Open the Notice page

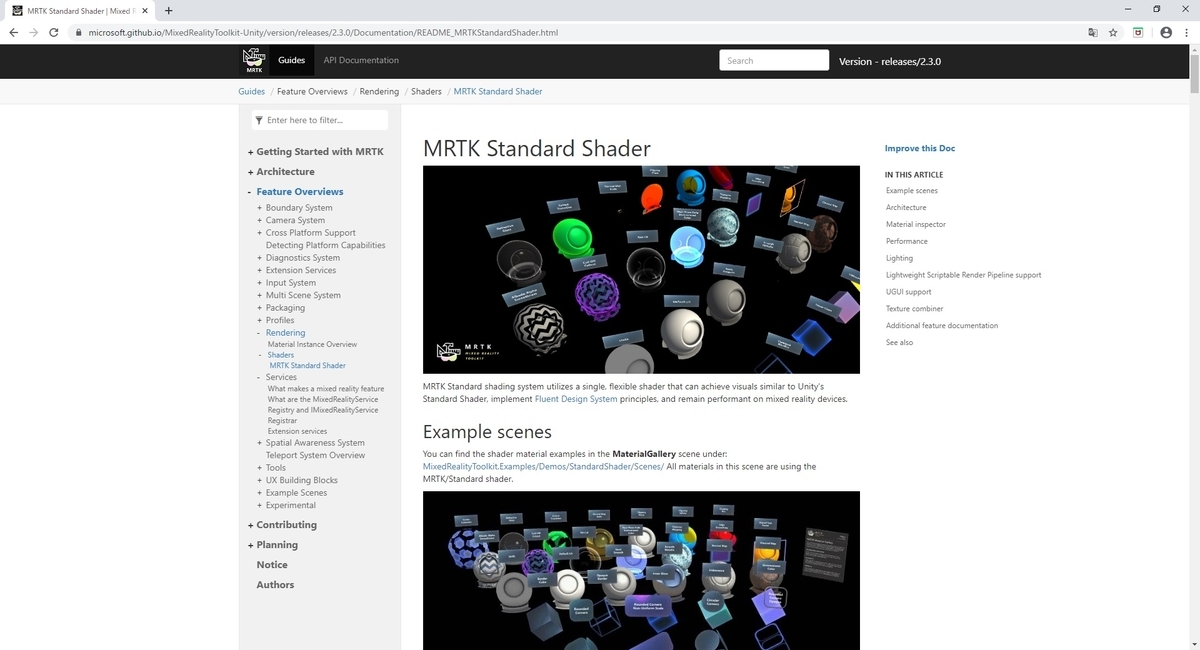(272, 565)
